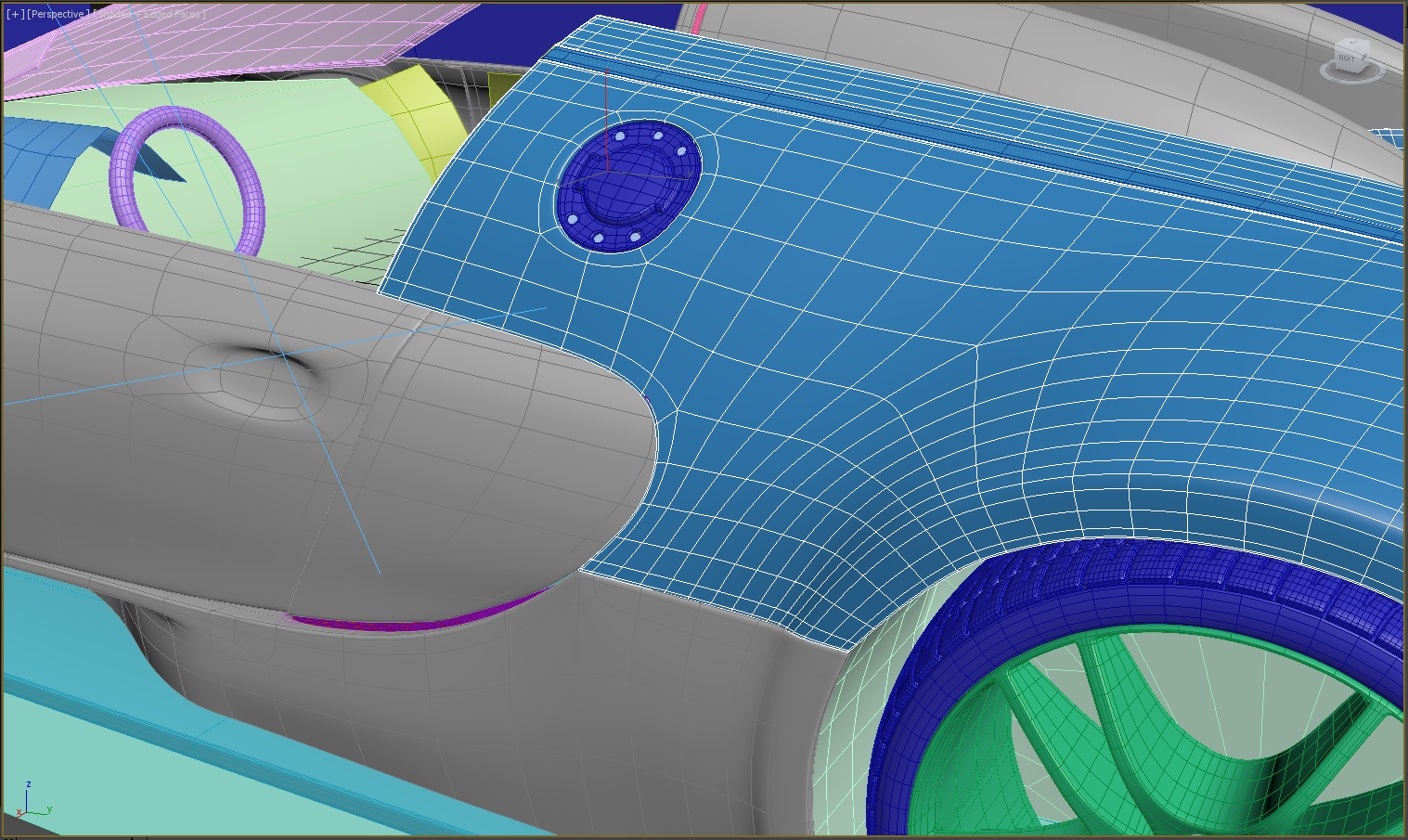Open the Shaded + Edged Faces shading menu

150,14
